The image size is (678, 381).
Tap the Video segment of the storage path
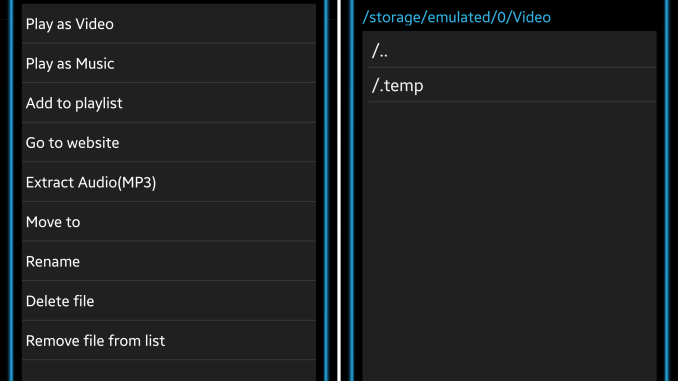(531, 17)
